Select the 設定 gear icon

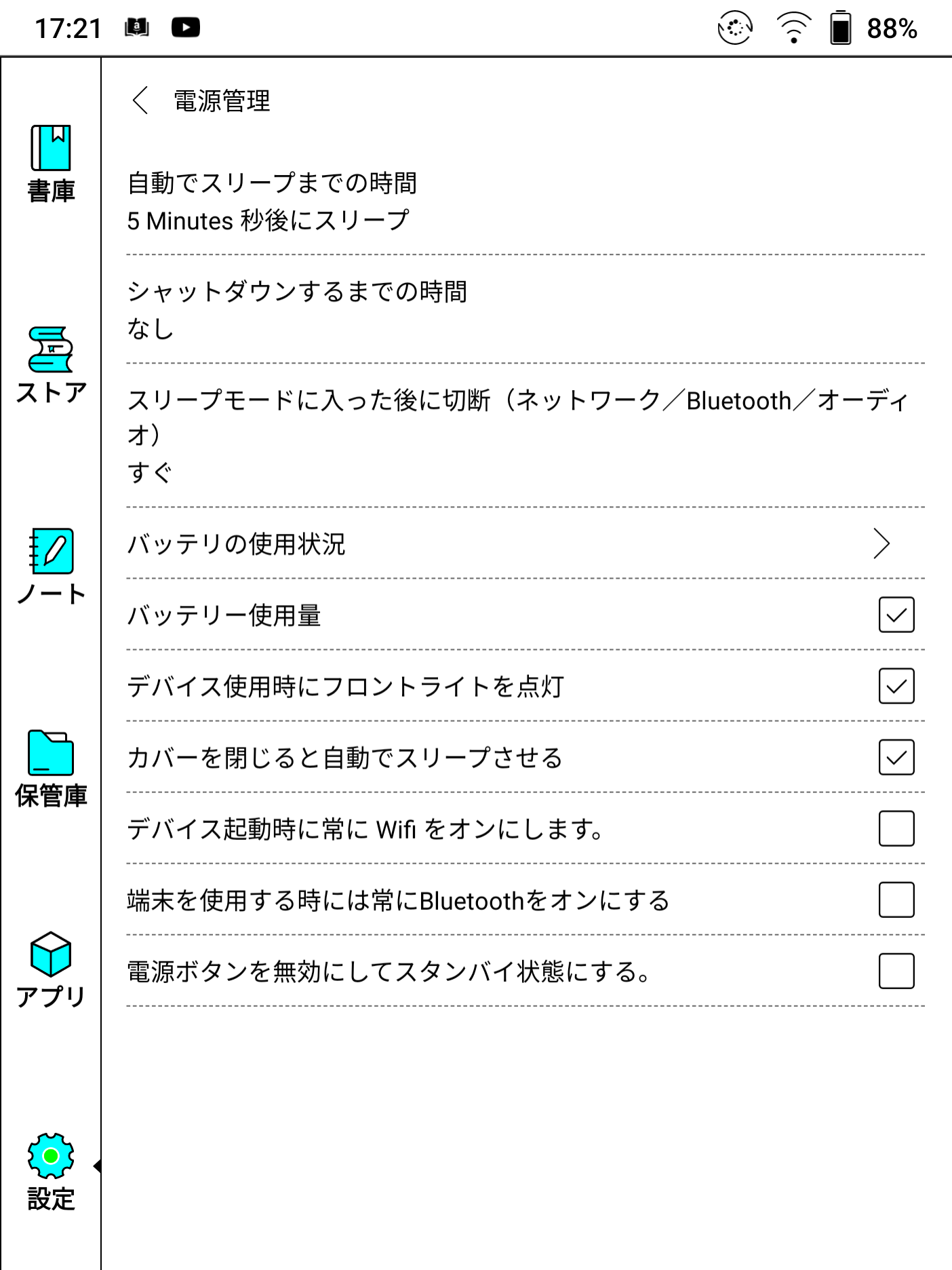click(x=51, y=1155)
